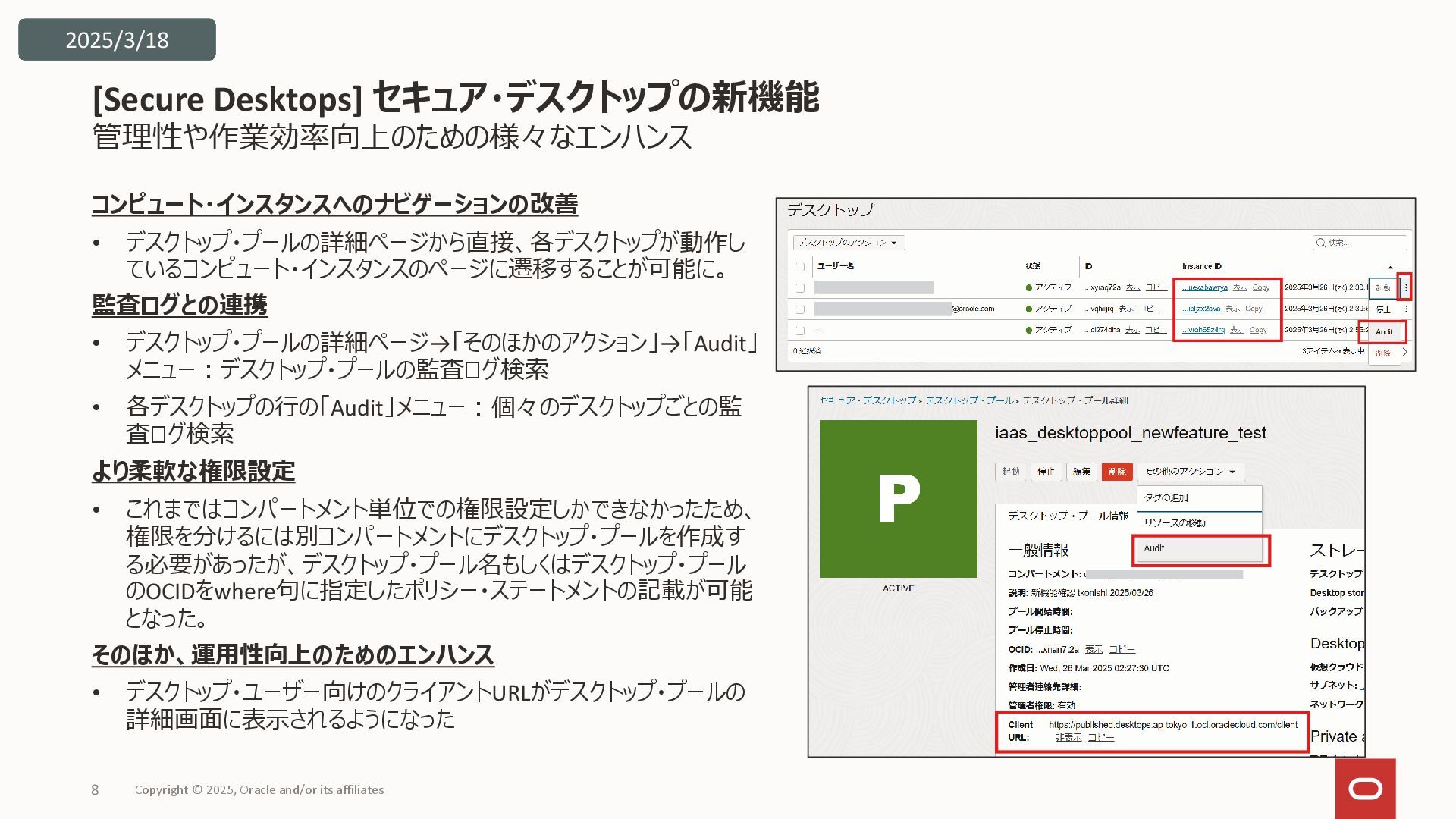Go to next page with pagination chevron

click(x=1404, y=352)
